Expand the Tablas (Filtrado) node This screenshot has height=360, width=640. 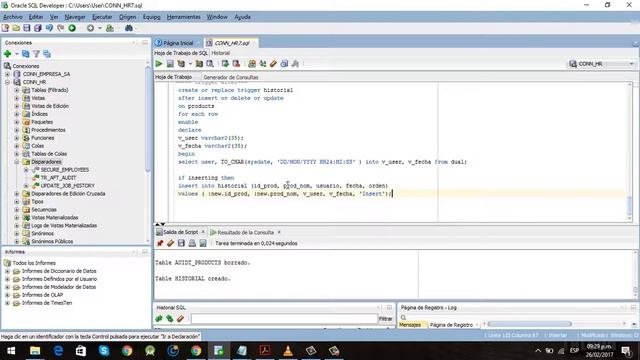click(x=17, y=90)
